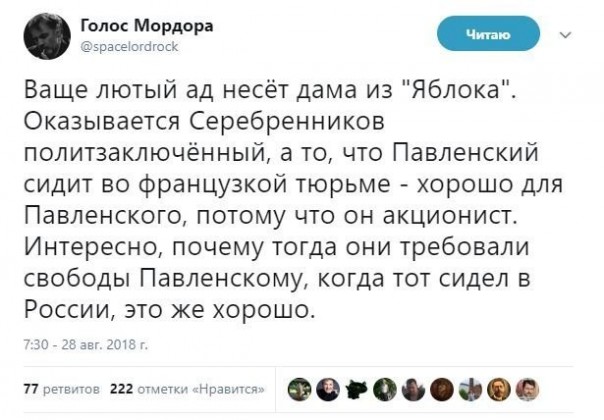The height and width of the screenshot is (420, 604).
Task: Open the fifth liker avatar in the row
Action: (x=412, y=390)
